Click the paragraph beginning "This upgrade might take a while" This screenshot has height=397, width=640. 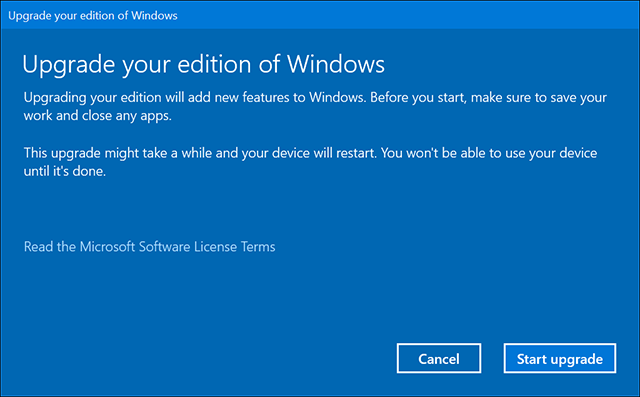310,162
